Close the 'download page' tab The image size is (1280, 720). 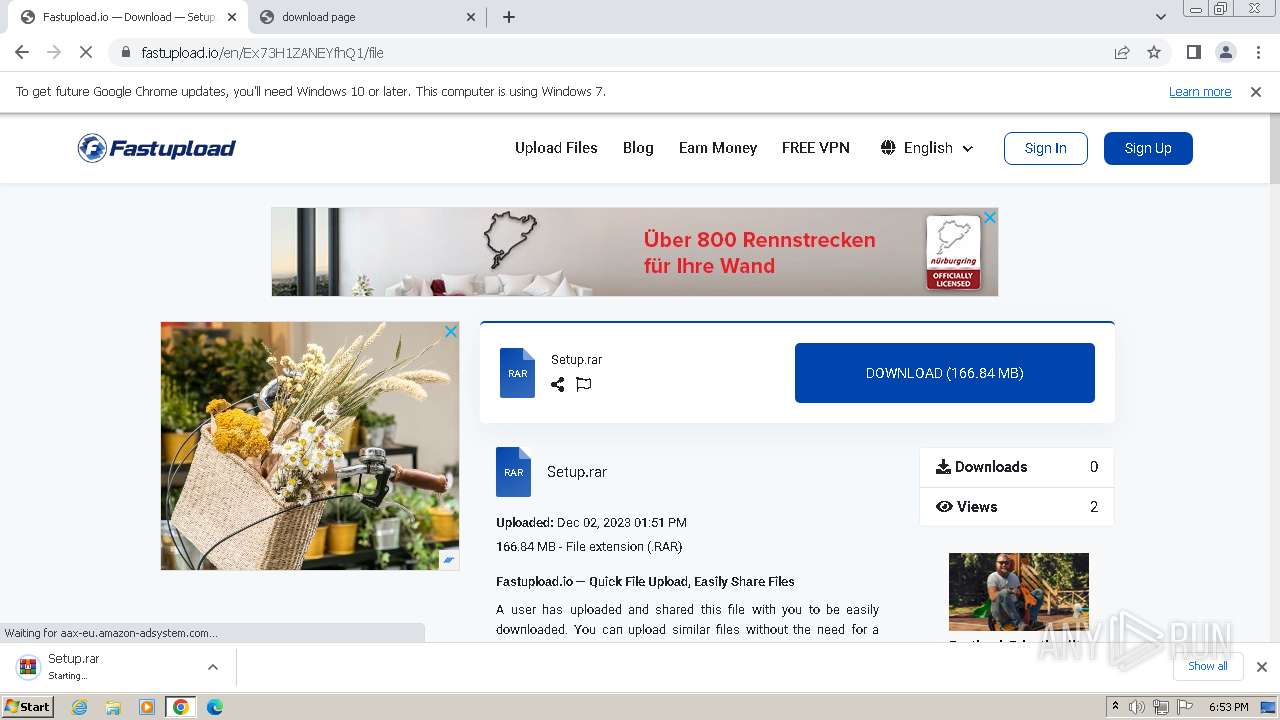click(471, 17)
